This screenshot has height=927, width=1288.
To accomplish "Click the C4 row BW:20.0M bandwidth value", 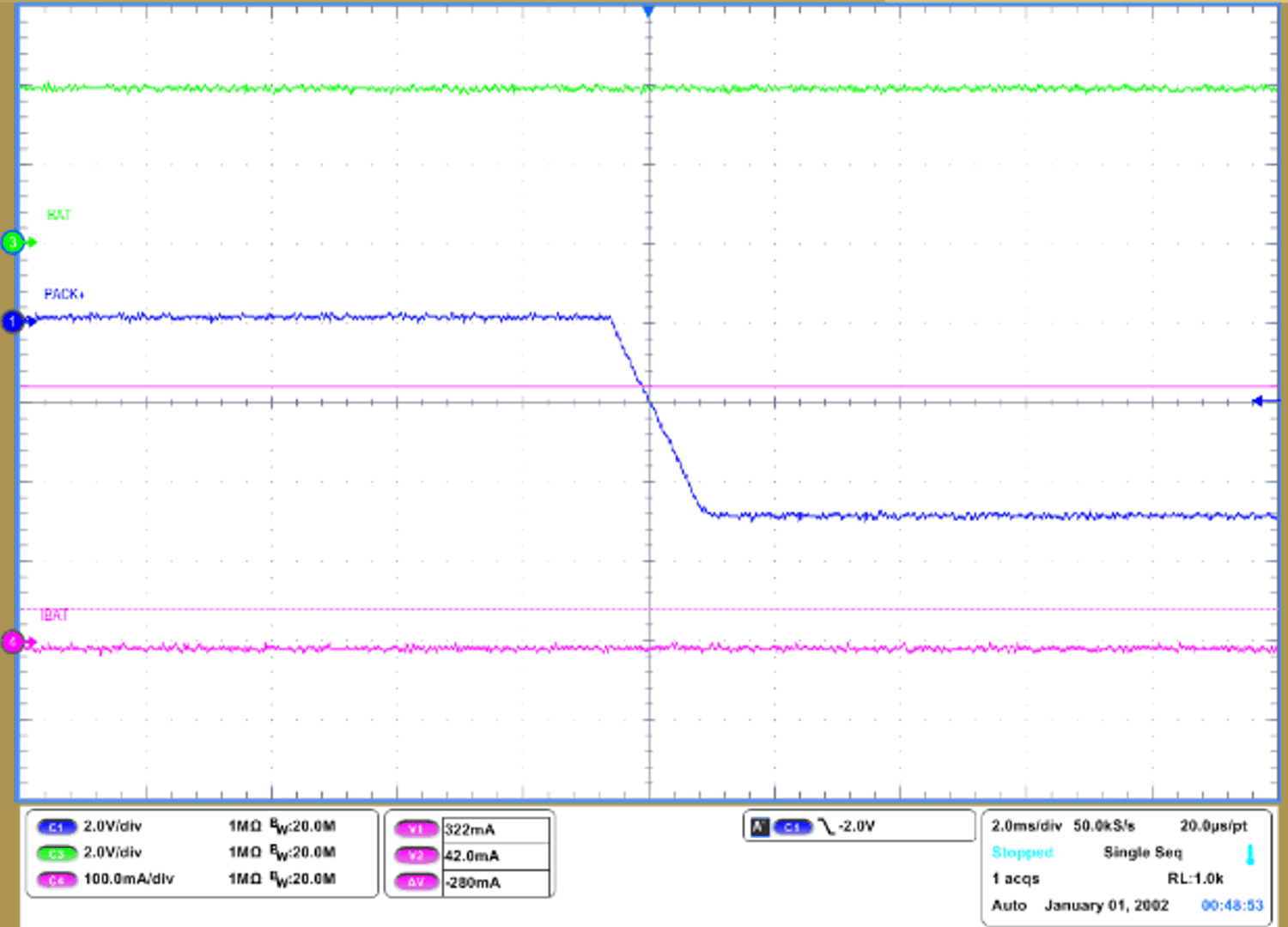I will pyautogui.click(x=303, y=880).
